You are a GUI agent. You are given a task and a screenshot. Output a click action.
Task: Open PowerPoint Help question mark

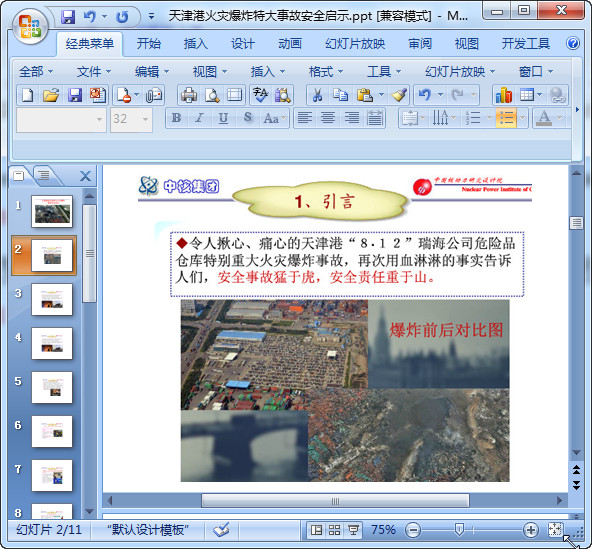coord(573,43)
